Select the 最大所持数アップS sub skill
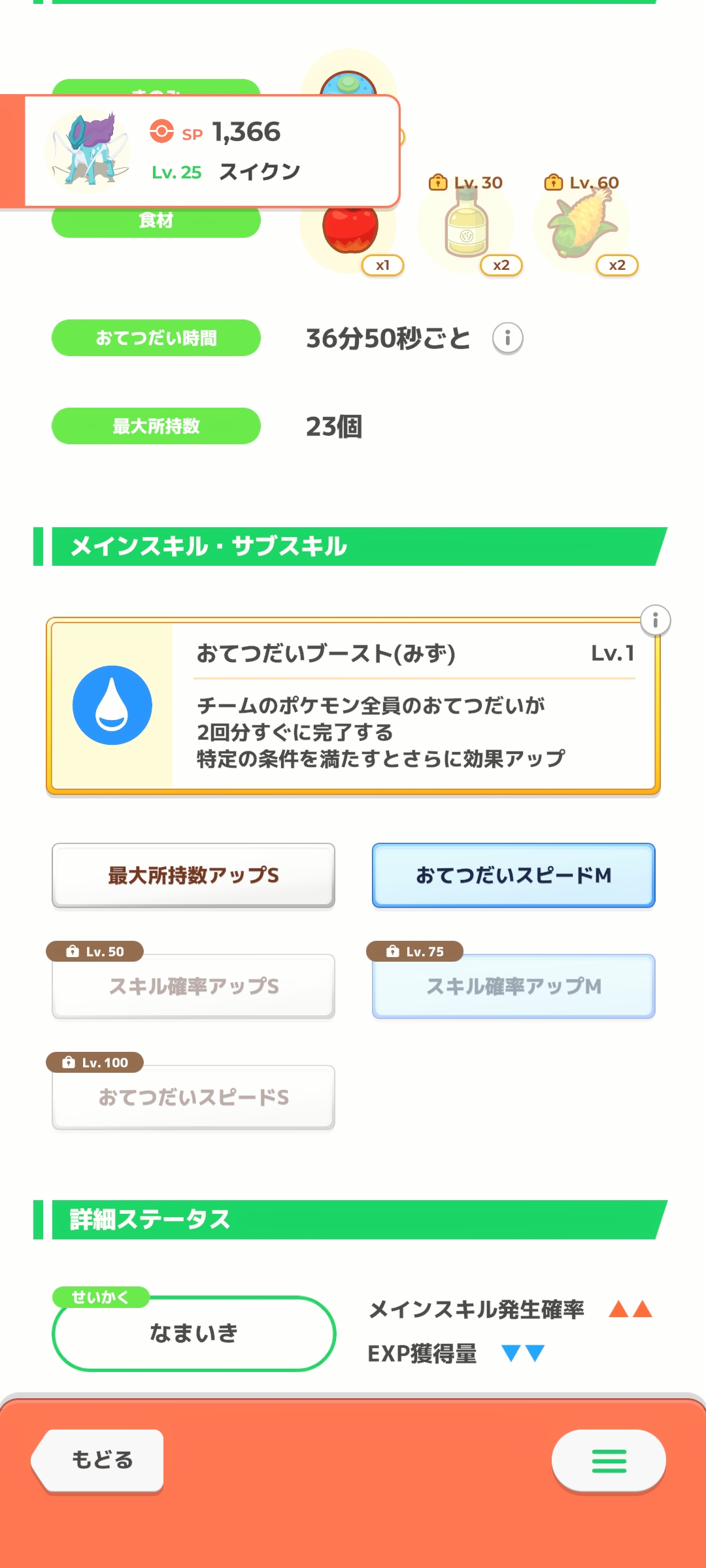 (193, 875)
